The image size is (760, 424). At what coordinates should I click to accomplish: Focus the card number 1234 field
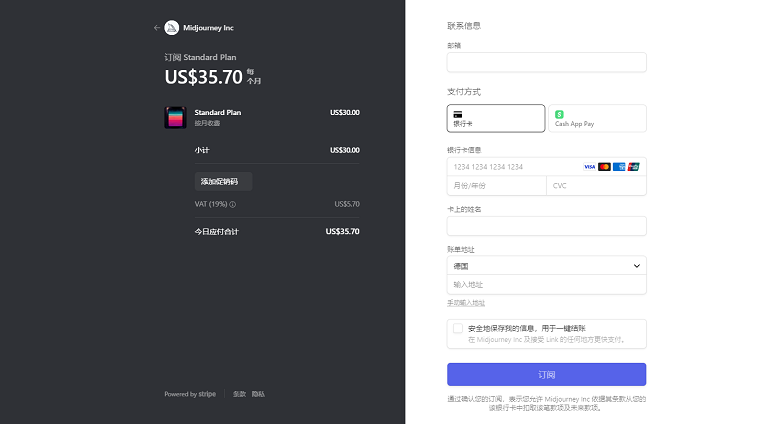coord(547,167)
